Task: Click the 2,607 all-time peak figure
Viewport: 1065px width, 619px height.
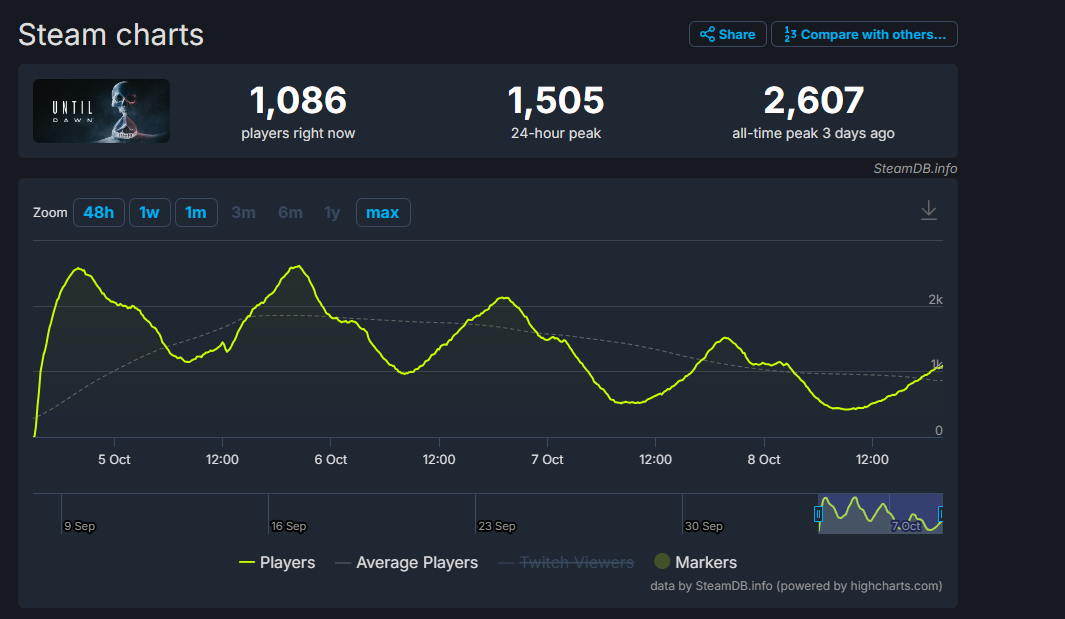Action: click(x=814, y=101)
